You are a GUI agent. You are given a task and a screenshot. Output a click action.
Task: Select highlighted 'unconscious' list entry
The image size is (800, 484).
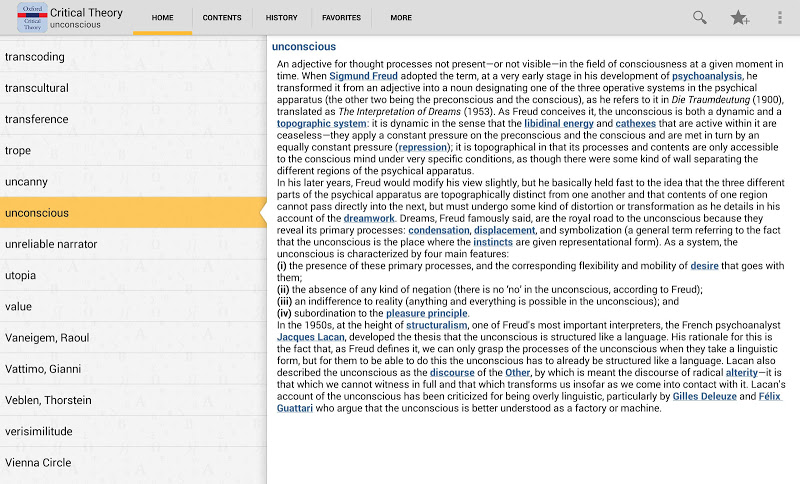(133, 213)
